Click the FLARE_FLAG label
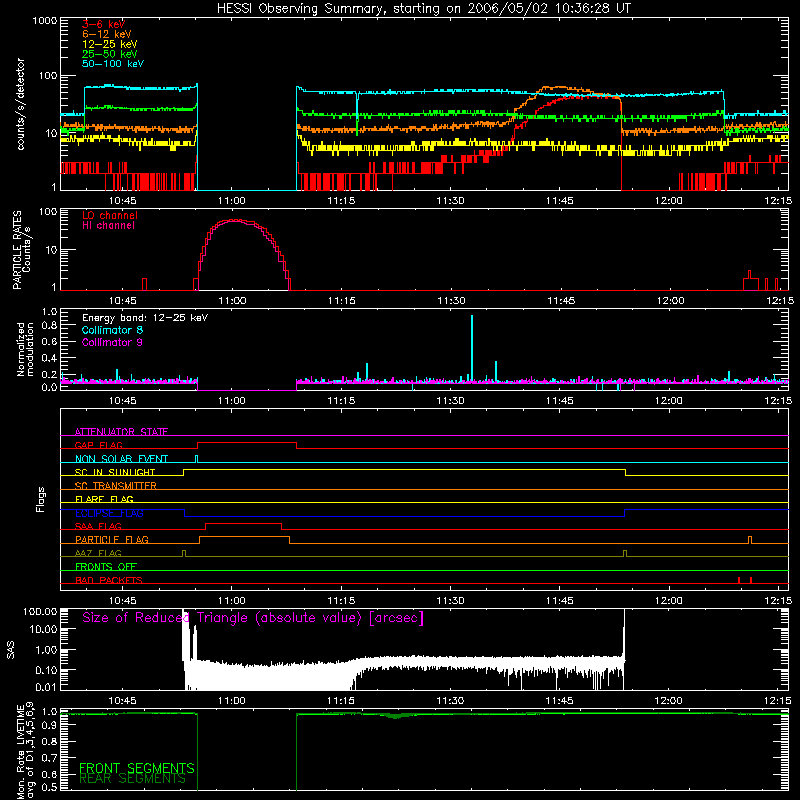The height and width of the screenshot is (800, 800). pyautogui.click(x=104, y=499)
